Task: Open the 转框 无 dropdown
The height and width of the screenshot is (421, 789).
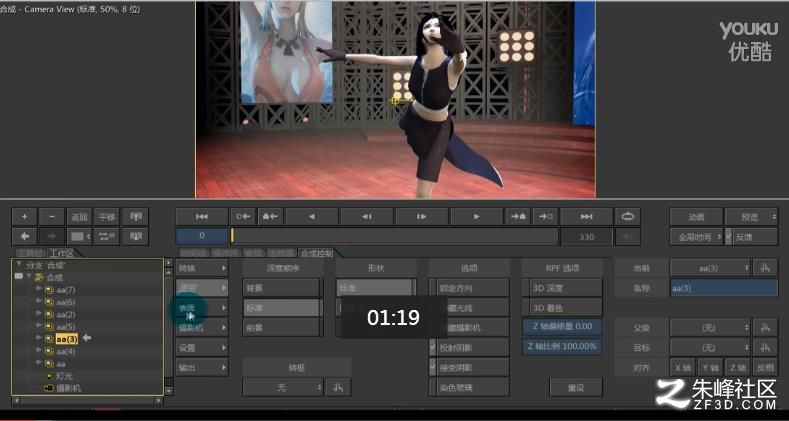Action: pos(283,387)
